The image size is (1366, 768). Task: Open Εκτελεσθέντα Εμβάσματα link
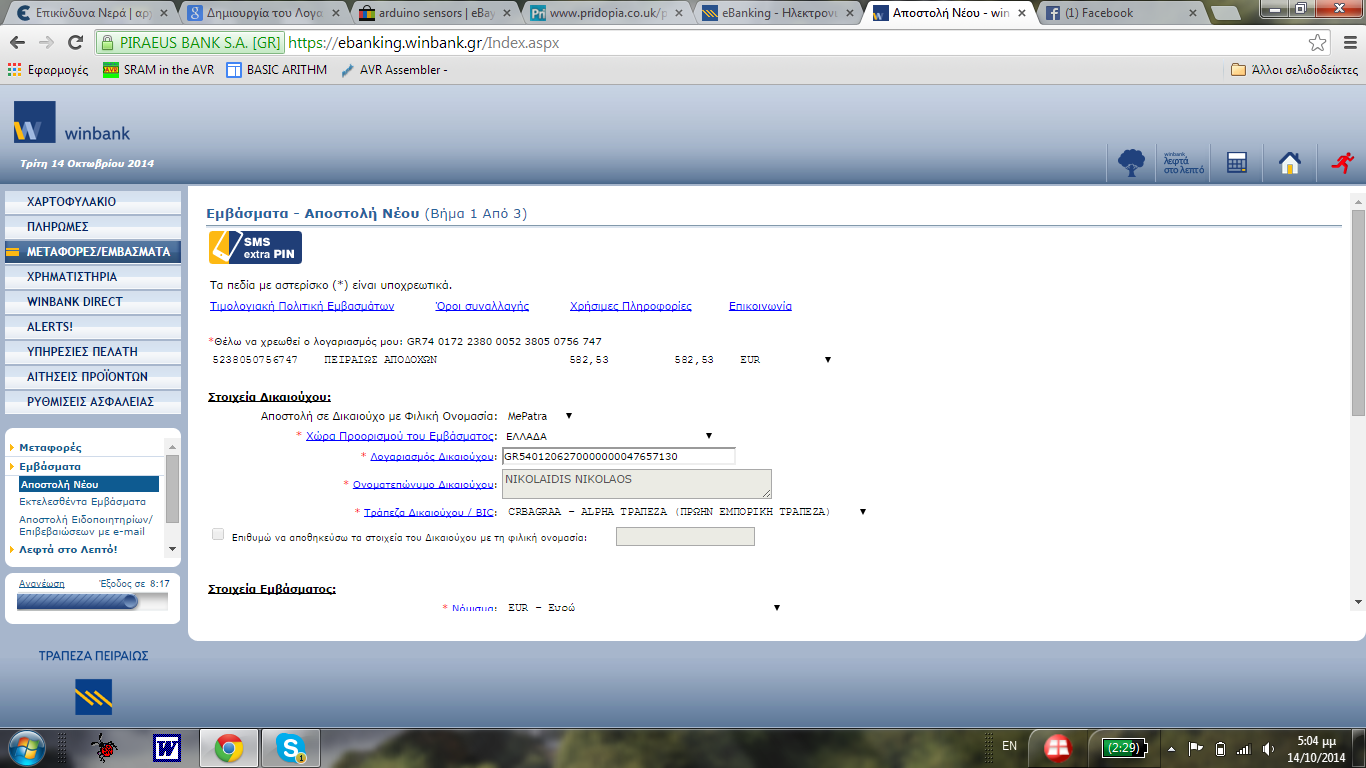(x=82, y=501)
